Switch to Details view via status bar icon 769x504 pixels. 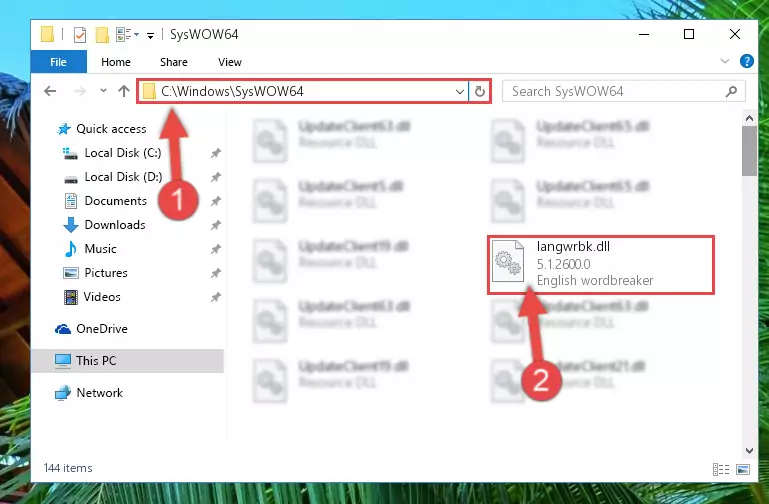pos(720,469)
